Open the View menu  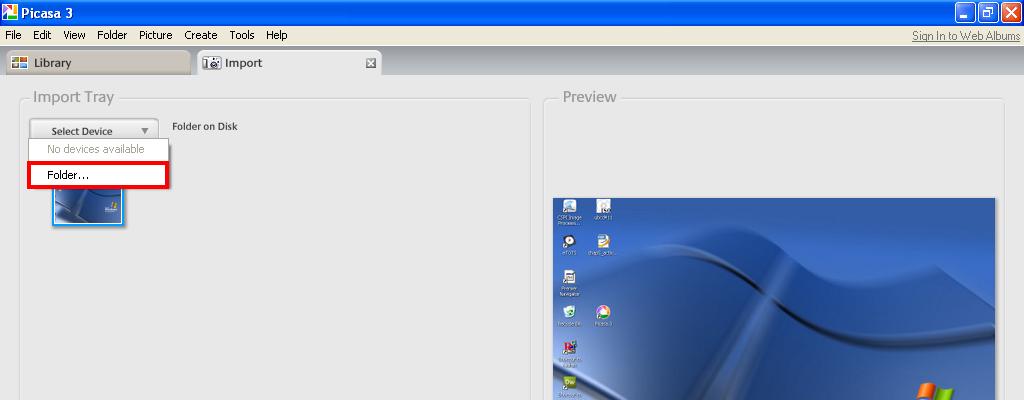(x=74, y=35)
